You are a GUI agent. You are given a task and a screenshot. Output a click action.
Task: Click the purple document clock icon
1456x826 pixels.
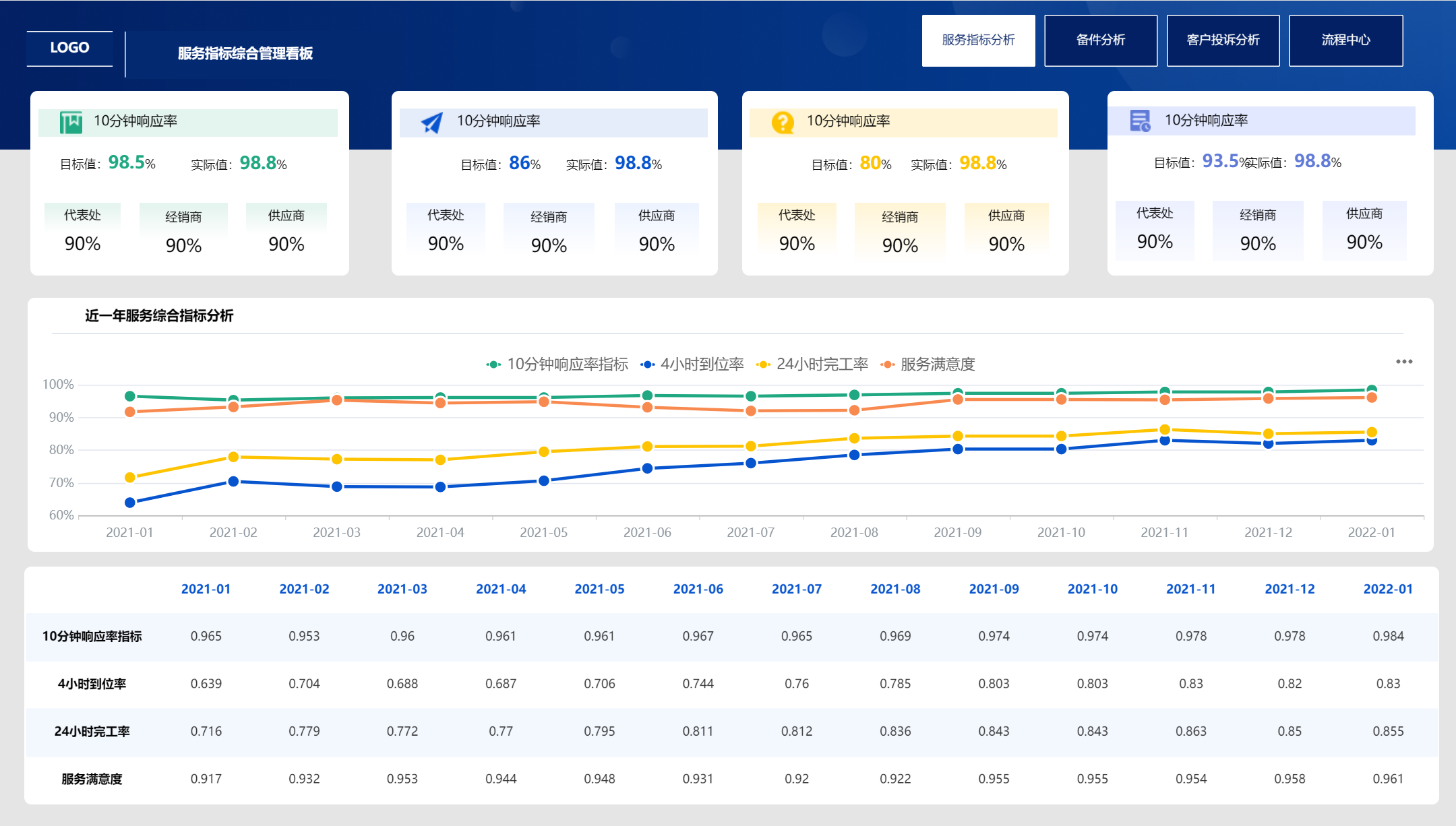click(x=1140, y=121)
